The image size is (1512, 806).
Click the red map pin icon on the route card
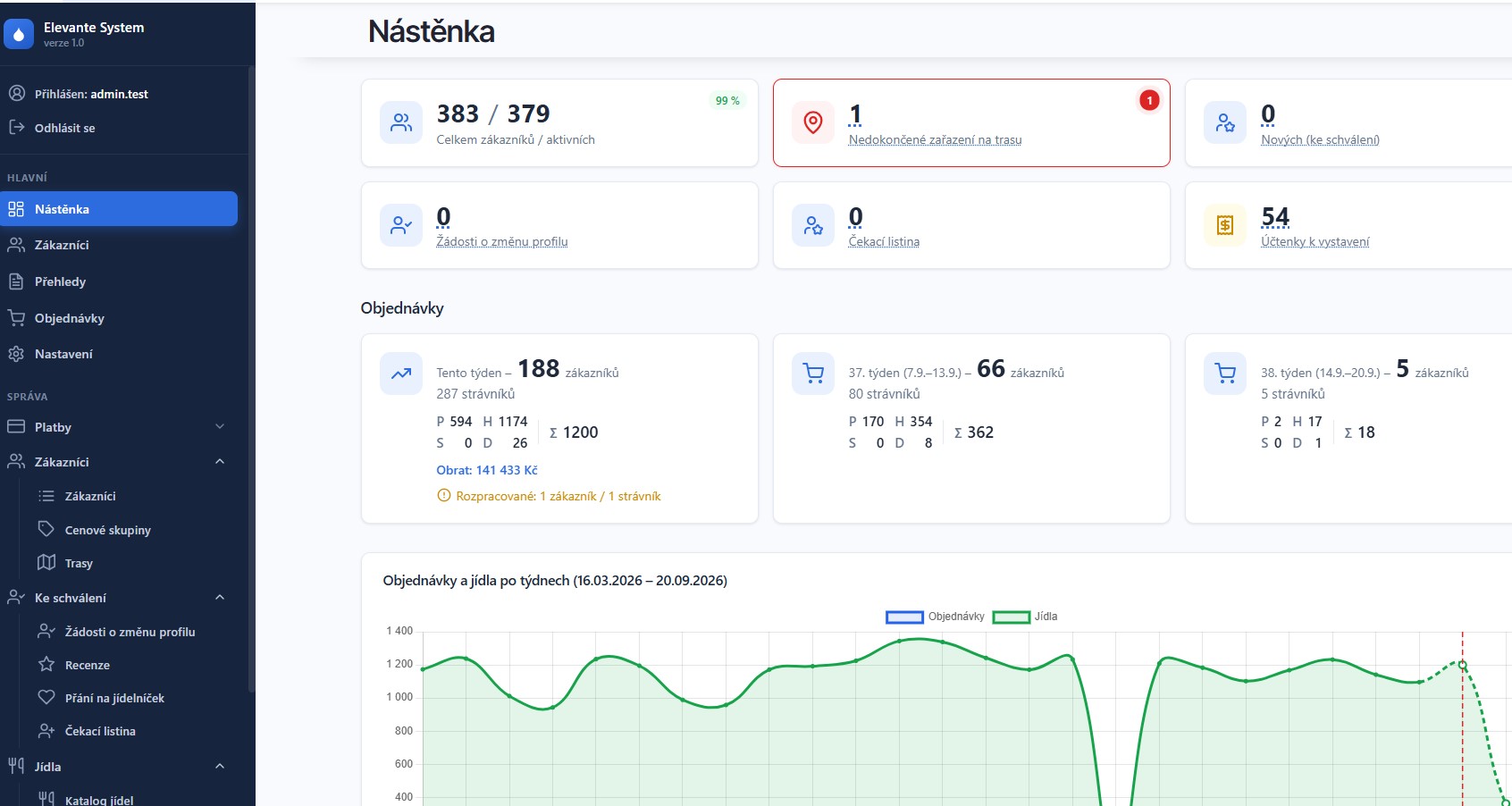(x=813, y=122)
